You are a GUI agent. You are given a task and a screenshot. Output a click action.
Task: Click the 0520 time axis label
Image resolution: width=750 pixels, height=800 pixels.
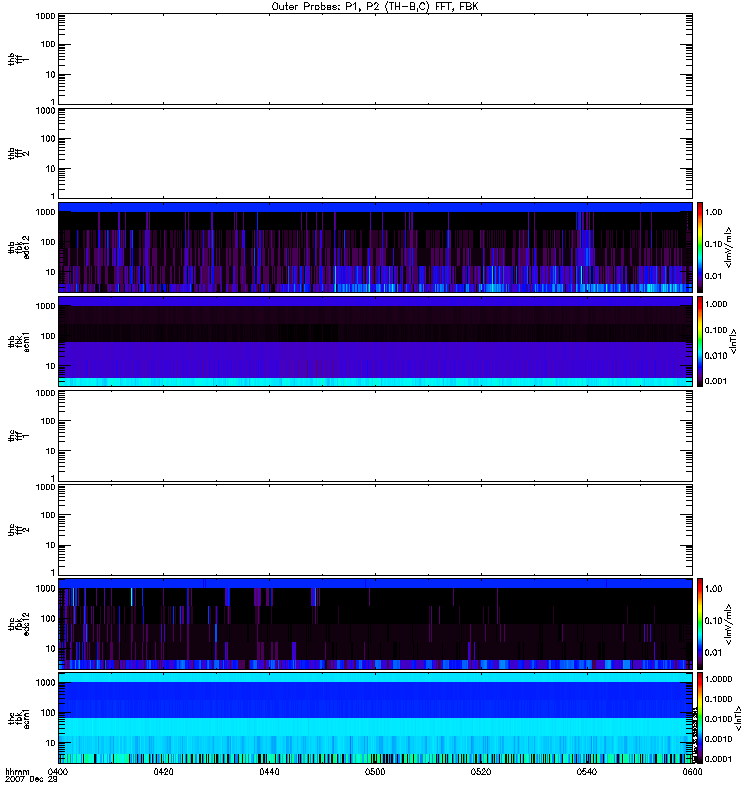(x=481, y=771)
